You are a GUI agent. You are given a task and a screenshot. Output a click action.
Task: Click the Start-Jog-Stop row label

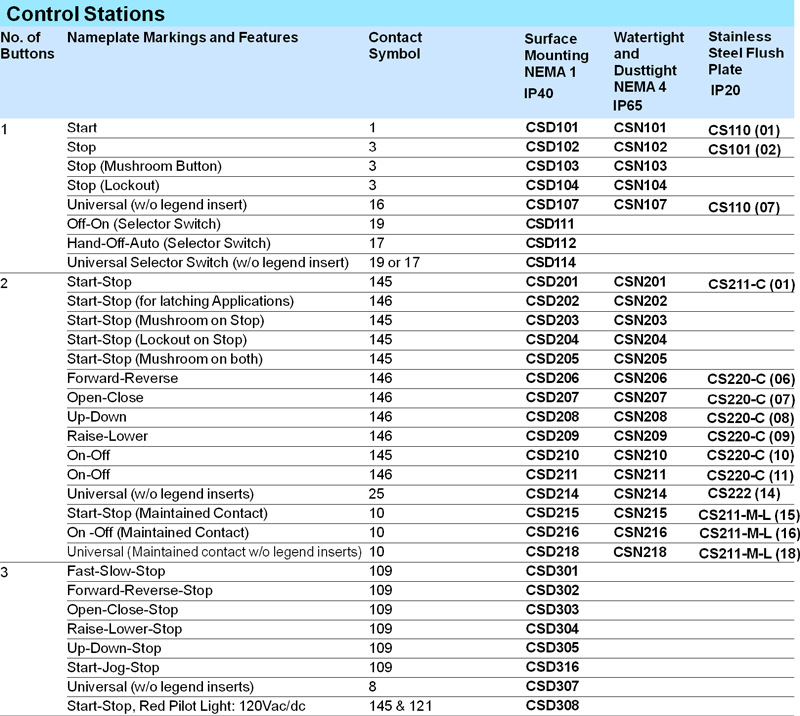point(113,668)
